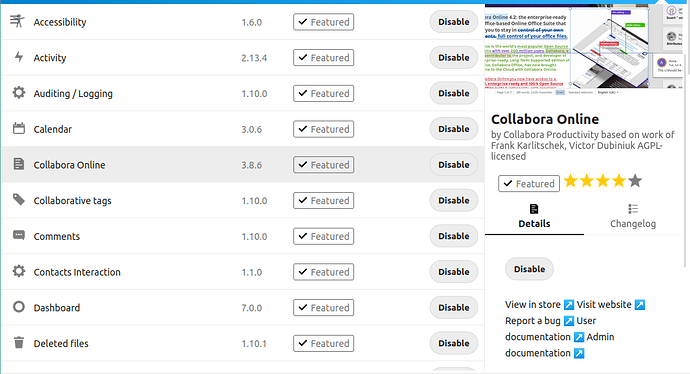Click Featured badge in Dashboard row
Viewport: 690px width, 374px height.
tap(323, 308)
